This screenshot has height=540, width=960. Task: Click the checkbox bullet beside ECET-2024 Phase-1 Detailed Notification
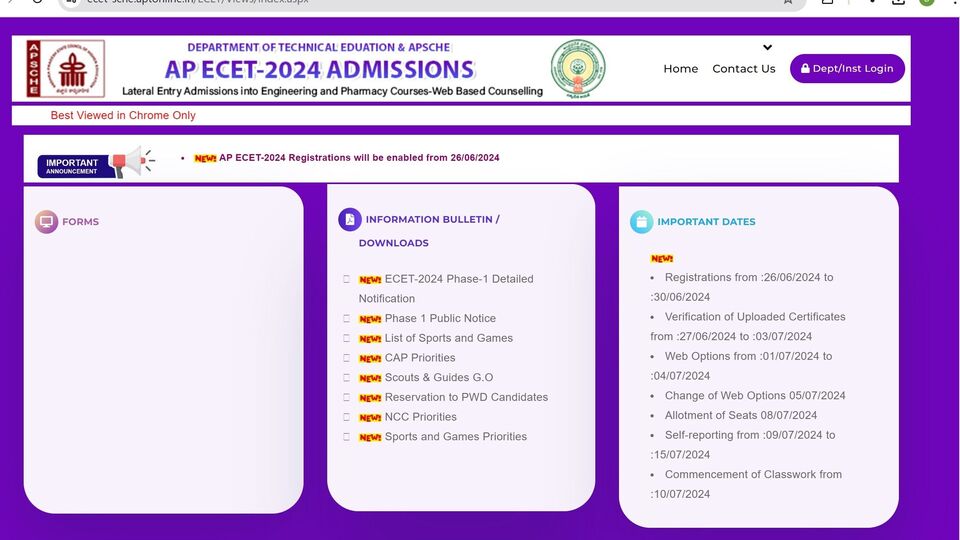(347, 279)
